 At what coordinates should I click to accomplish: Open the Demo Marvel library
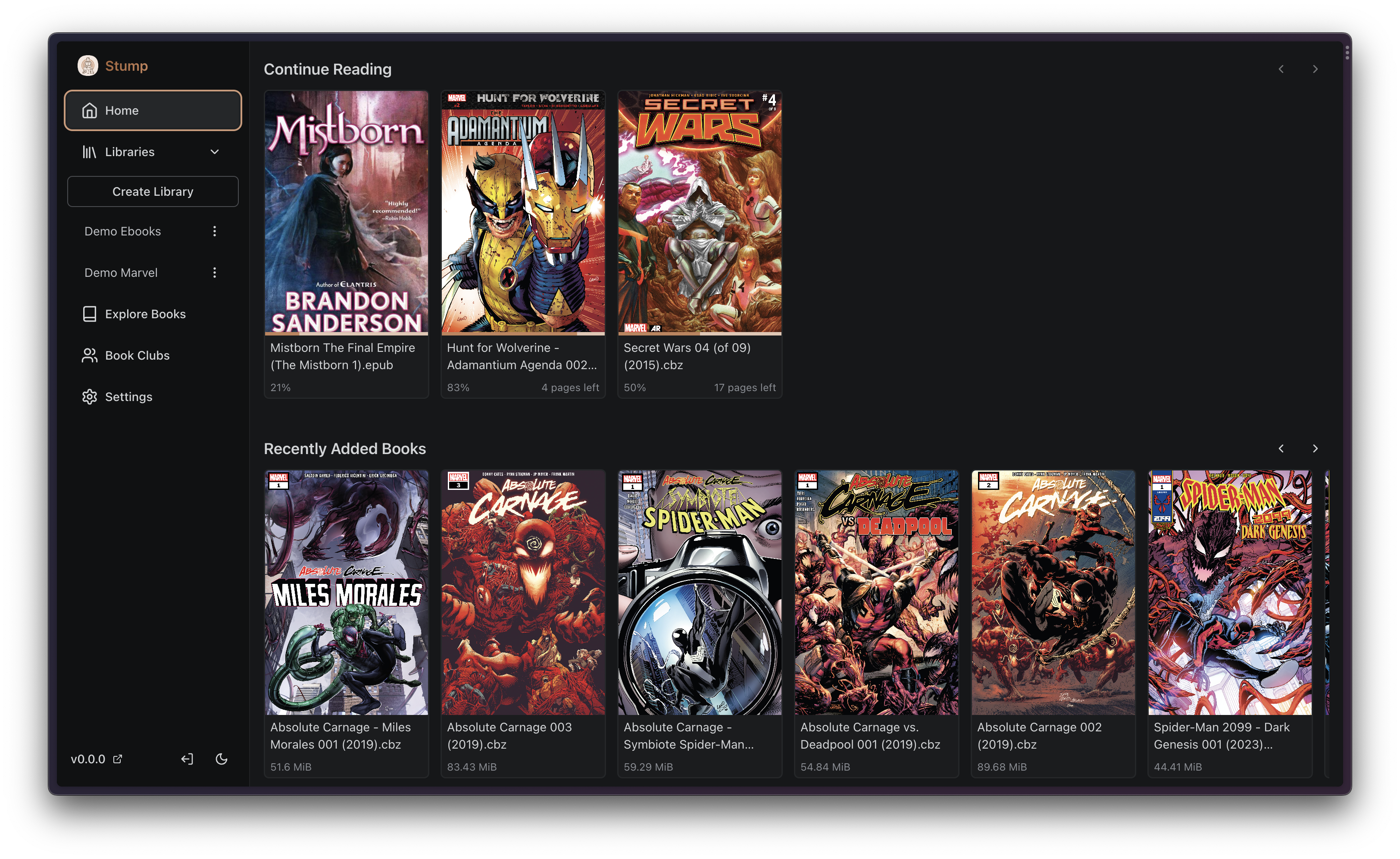[x=121, y=272]
